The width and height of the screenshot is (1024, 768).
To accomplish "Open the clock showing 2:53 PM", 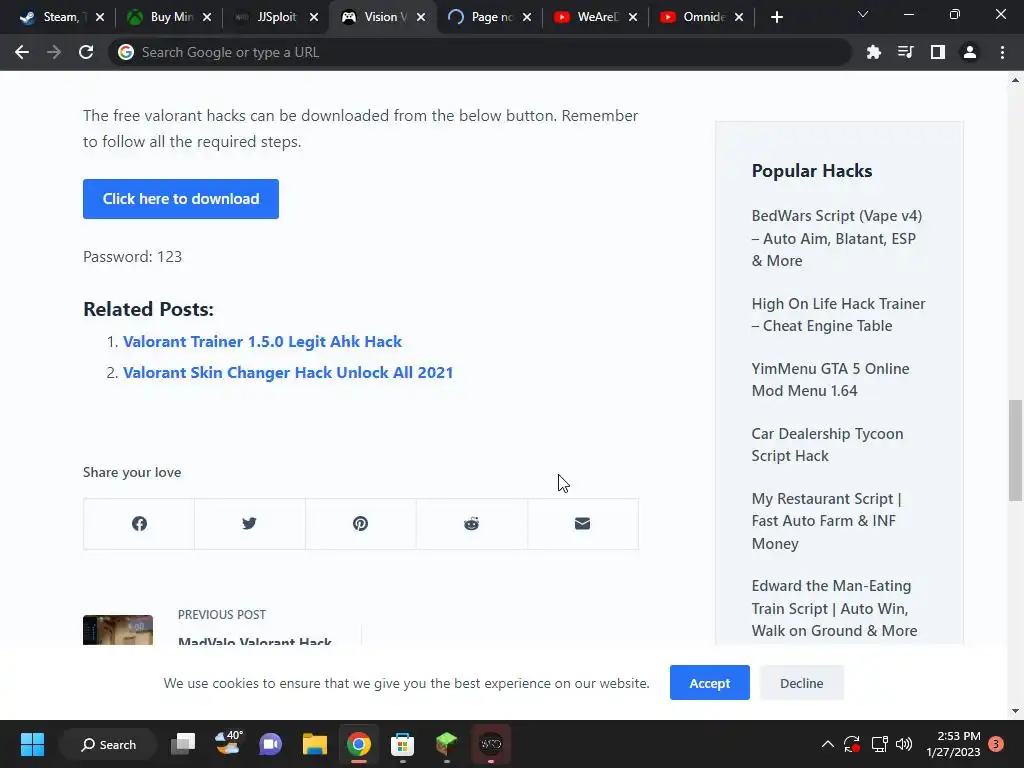I will pos(953,744).
